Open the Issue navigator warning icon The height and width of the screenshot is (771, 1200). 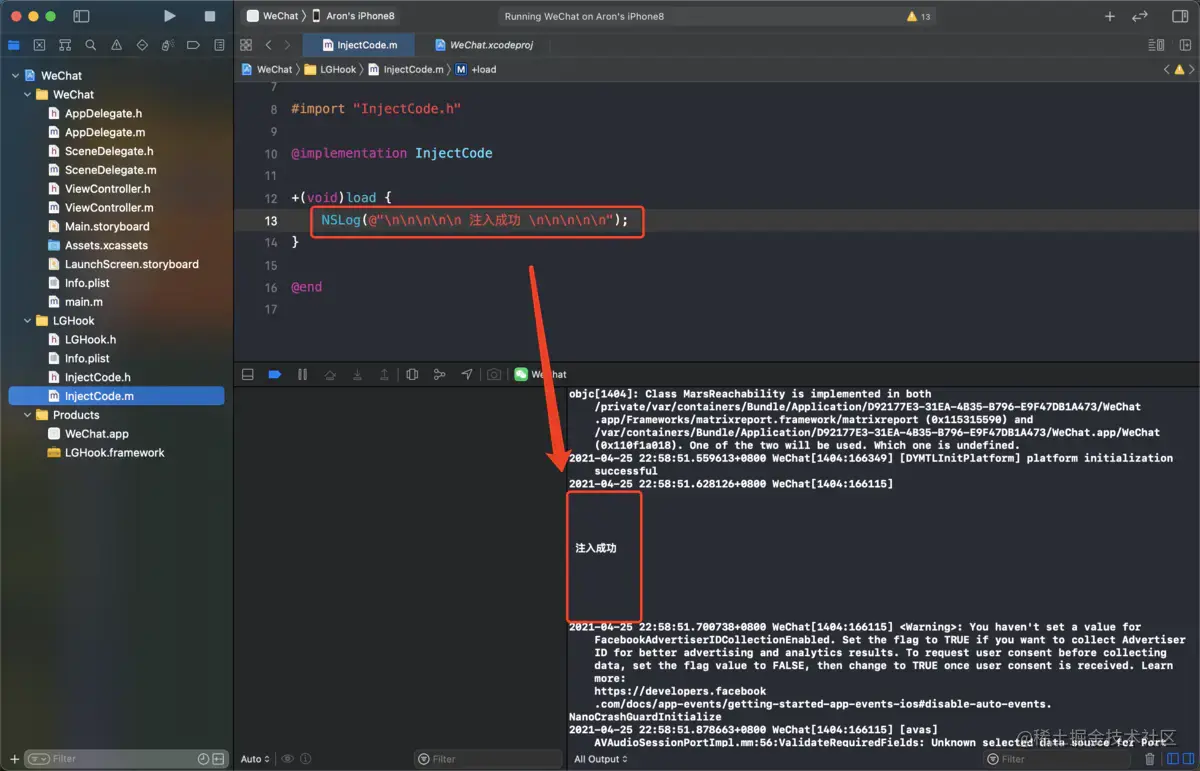[x=117, y=45]
